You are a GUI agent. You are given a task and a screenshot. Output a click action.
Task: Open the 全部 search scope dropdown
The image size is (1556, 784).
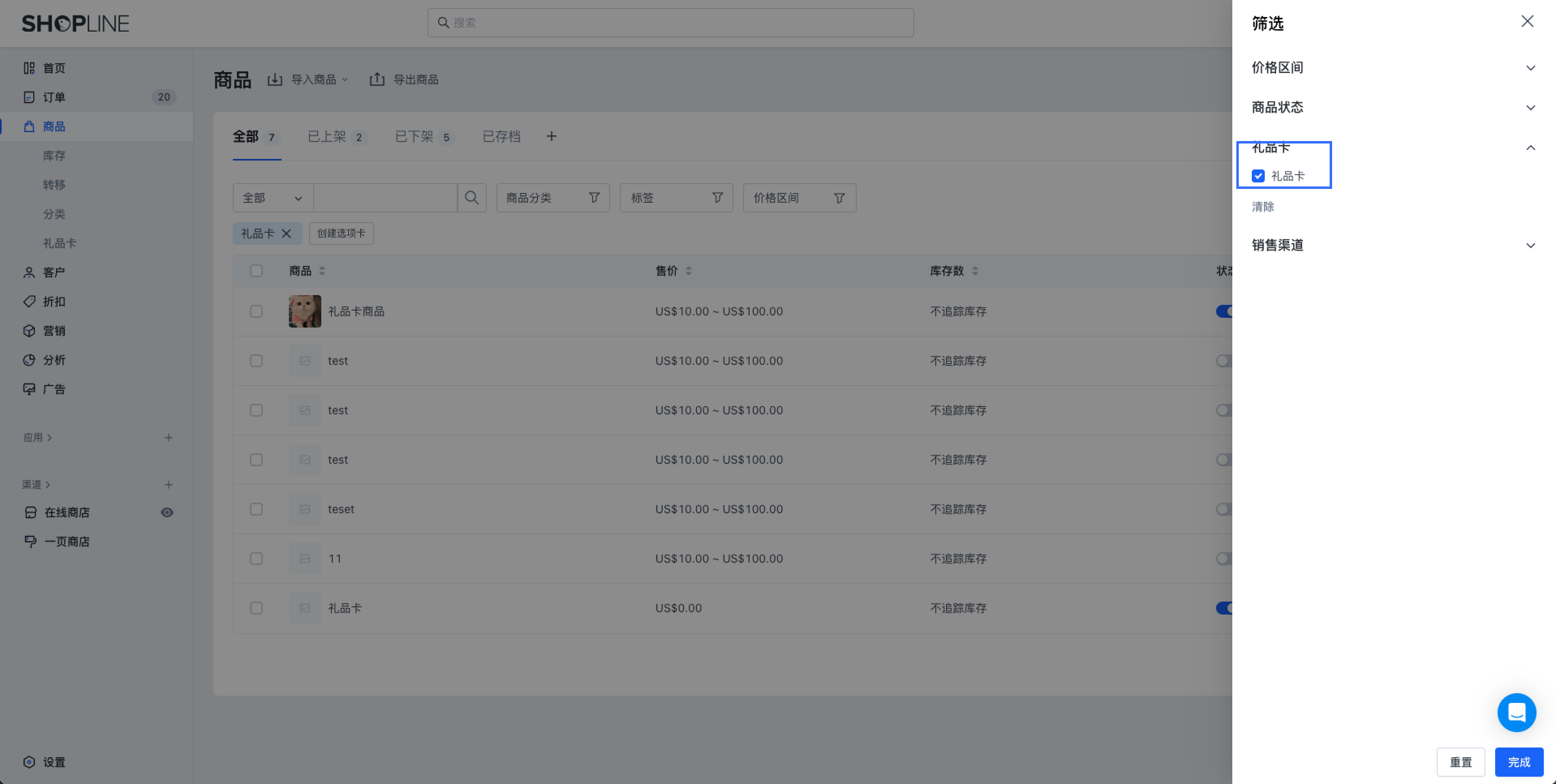(x=273, y=198)
